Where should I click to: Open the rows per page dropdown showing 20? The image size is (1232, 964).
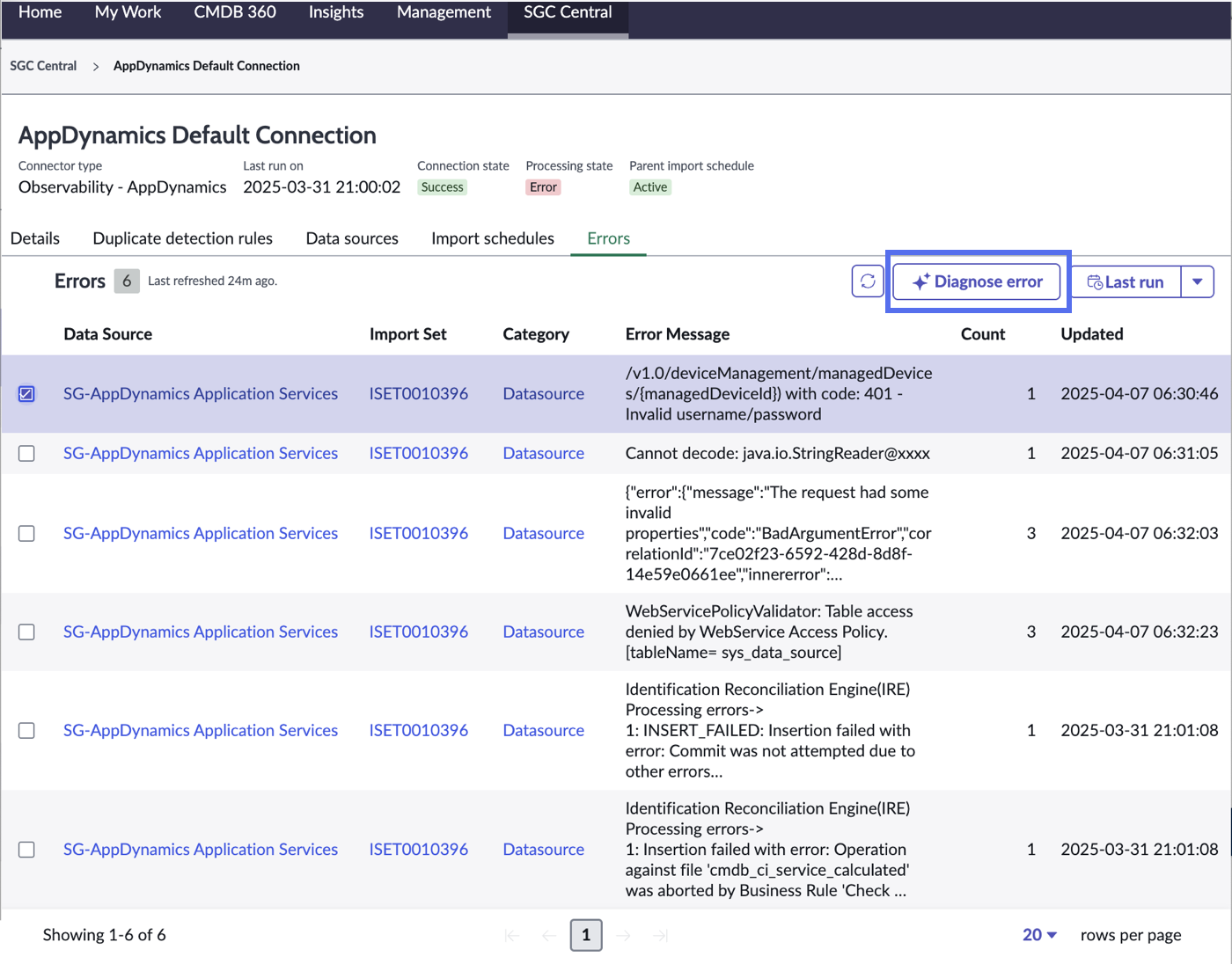pos(1039,935)
